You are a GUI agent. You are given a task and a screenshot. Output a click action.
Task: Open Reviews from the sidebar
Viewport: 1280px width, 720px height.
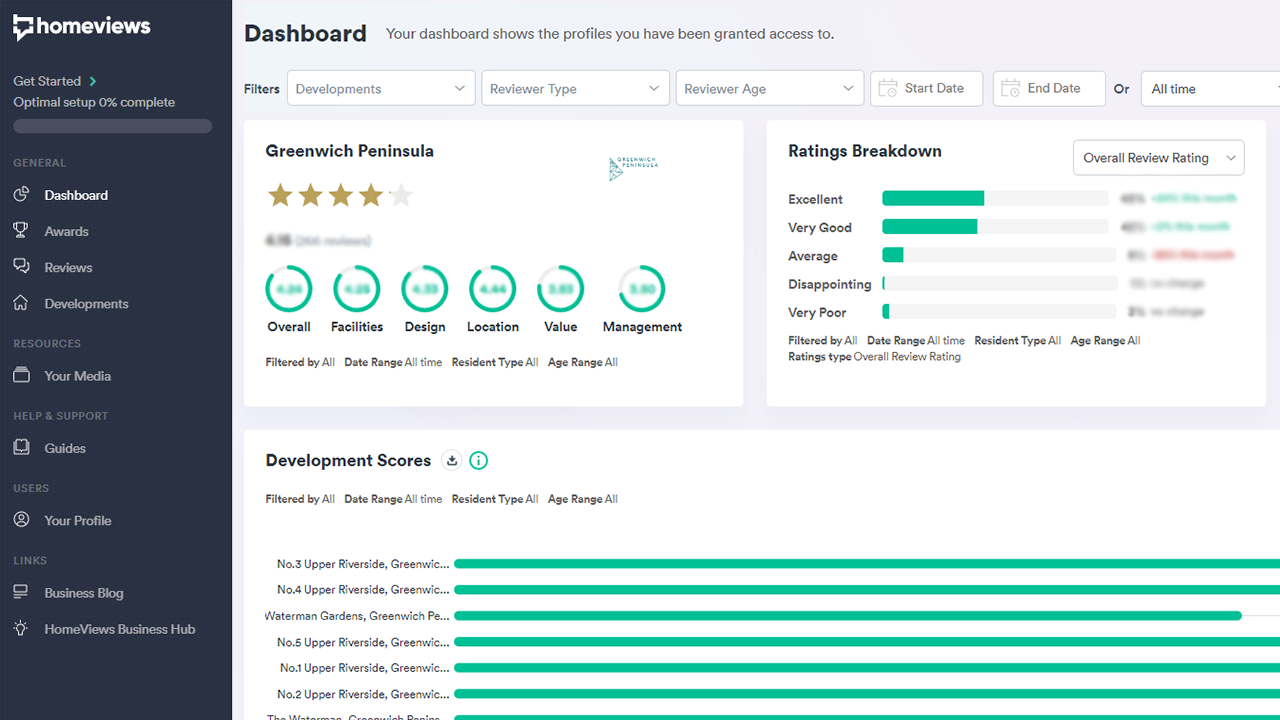[68, 267]
